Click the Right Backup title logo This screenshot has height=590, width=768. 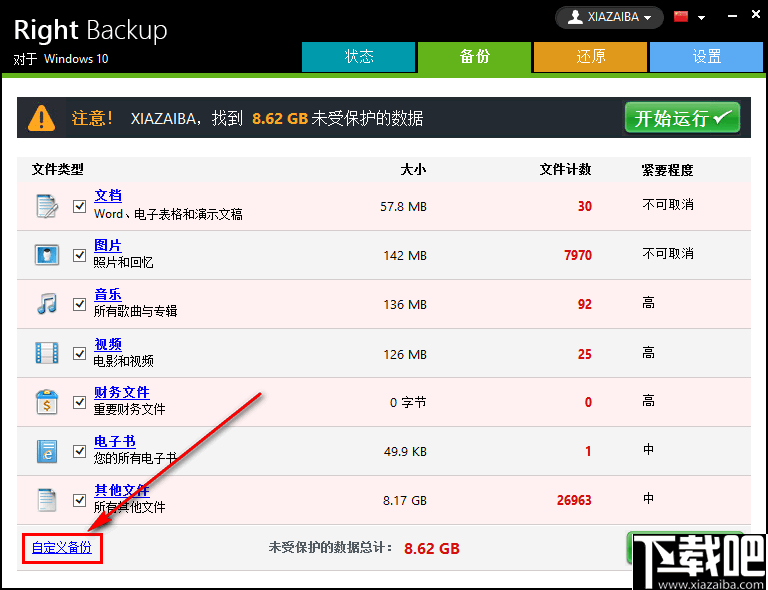pos(91,31)
